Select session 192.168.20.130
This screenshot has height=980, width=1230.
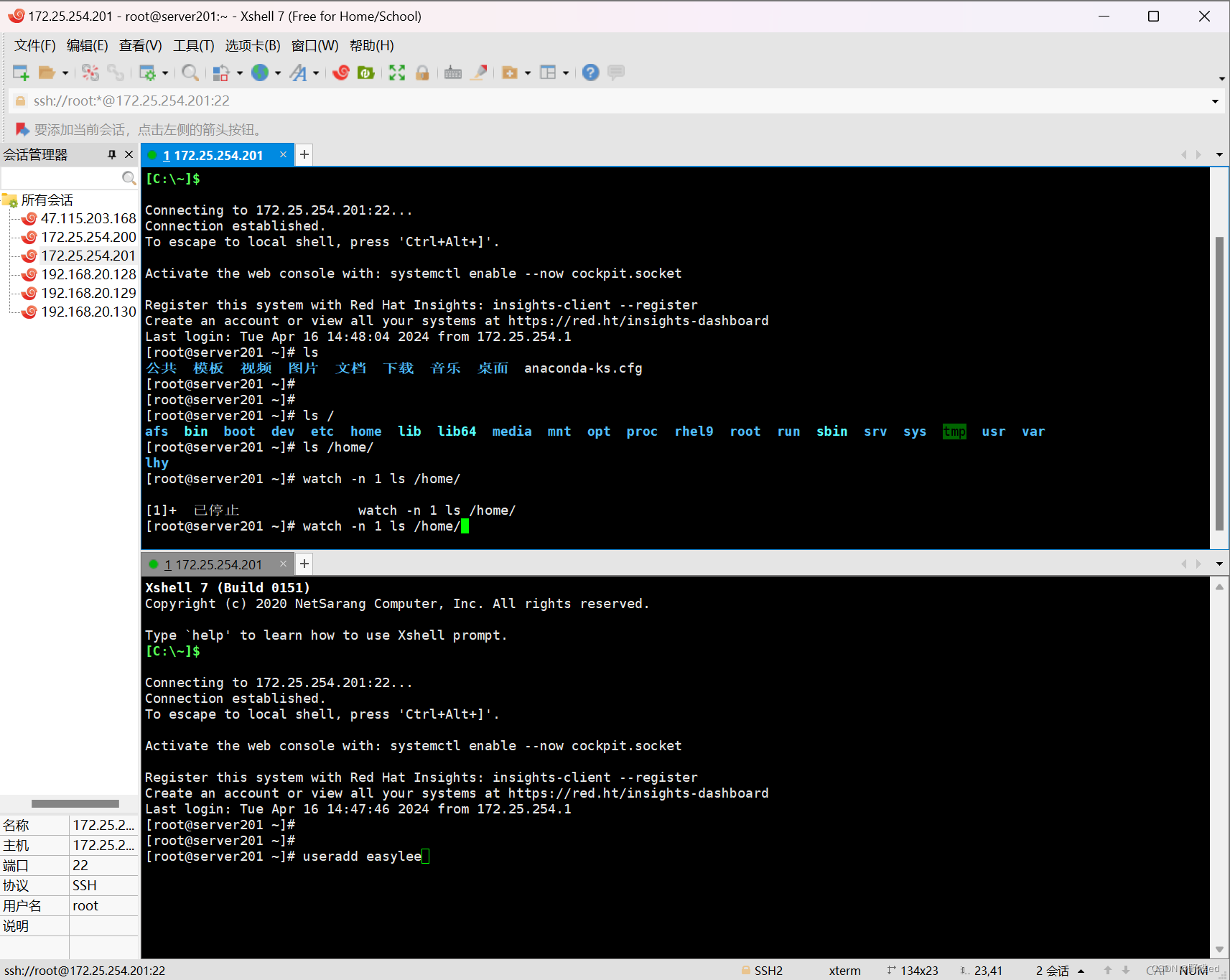point(88,312)
